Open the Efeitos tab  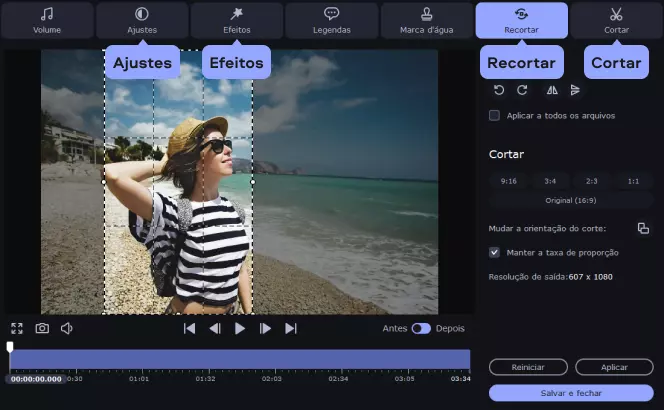tap(237, 20)
